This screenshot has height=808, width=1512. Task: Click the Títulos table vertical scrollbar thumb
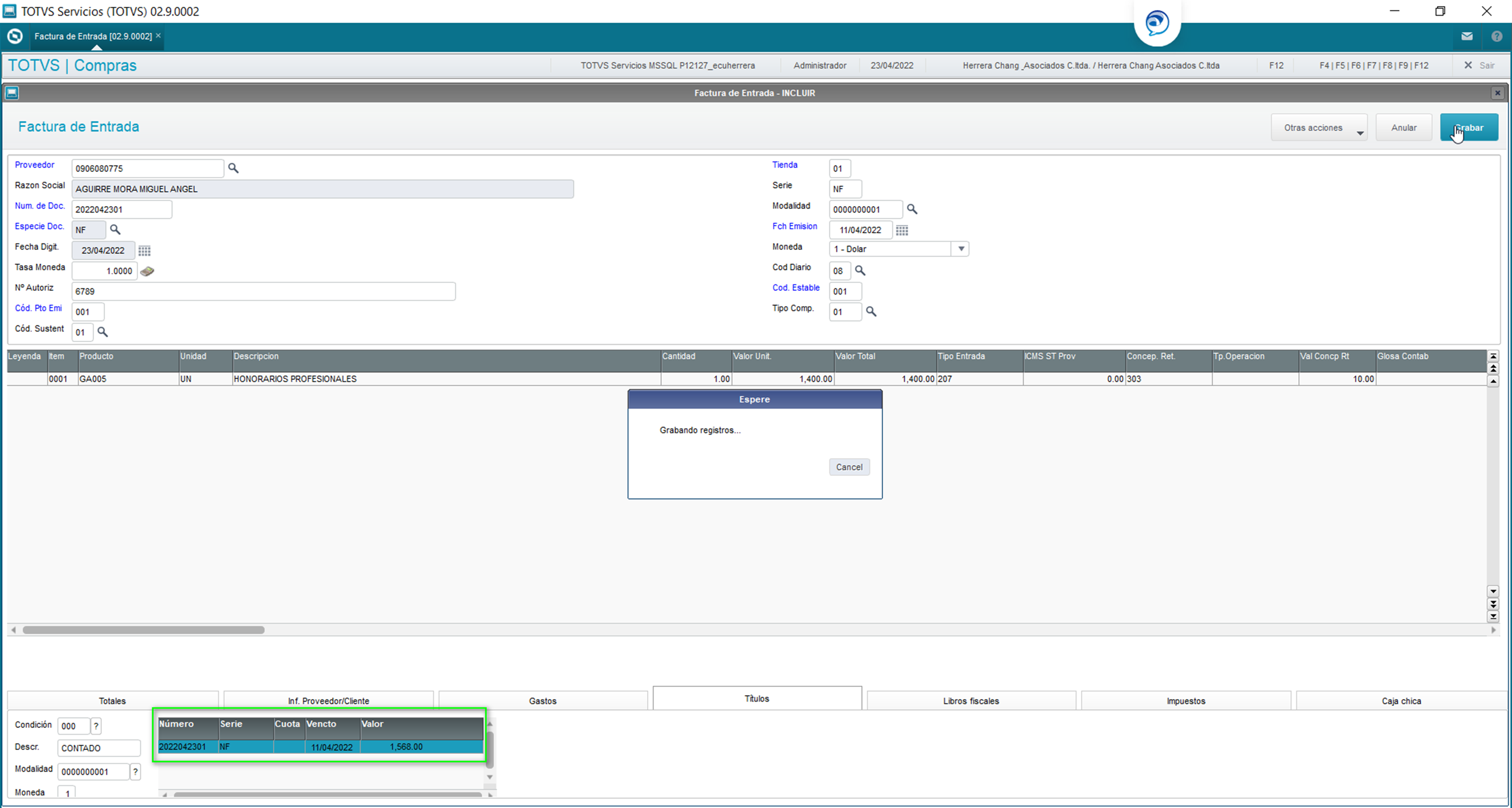[x=489, y=750]
